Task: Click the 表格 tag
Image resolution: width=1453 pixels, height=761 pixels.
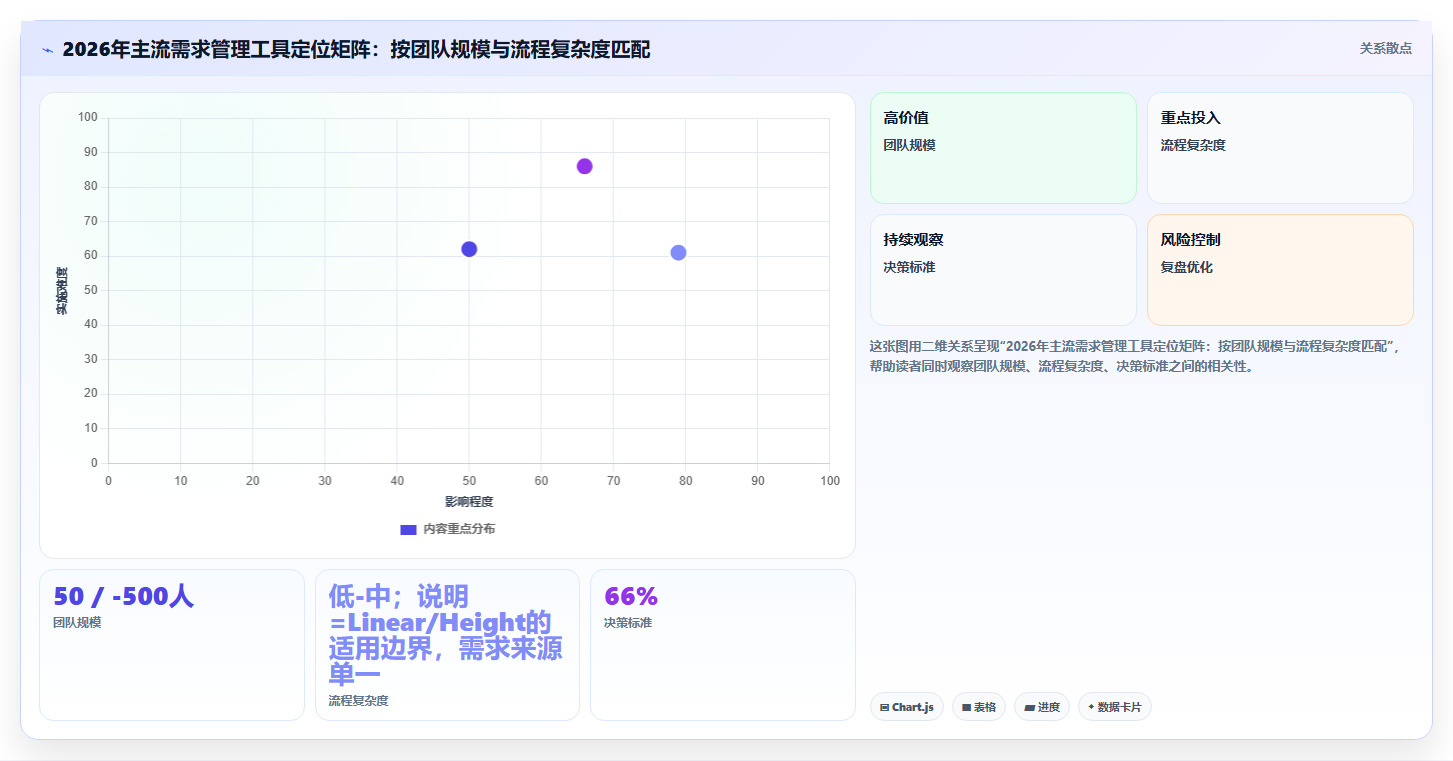Action: pos(979,707)
